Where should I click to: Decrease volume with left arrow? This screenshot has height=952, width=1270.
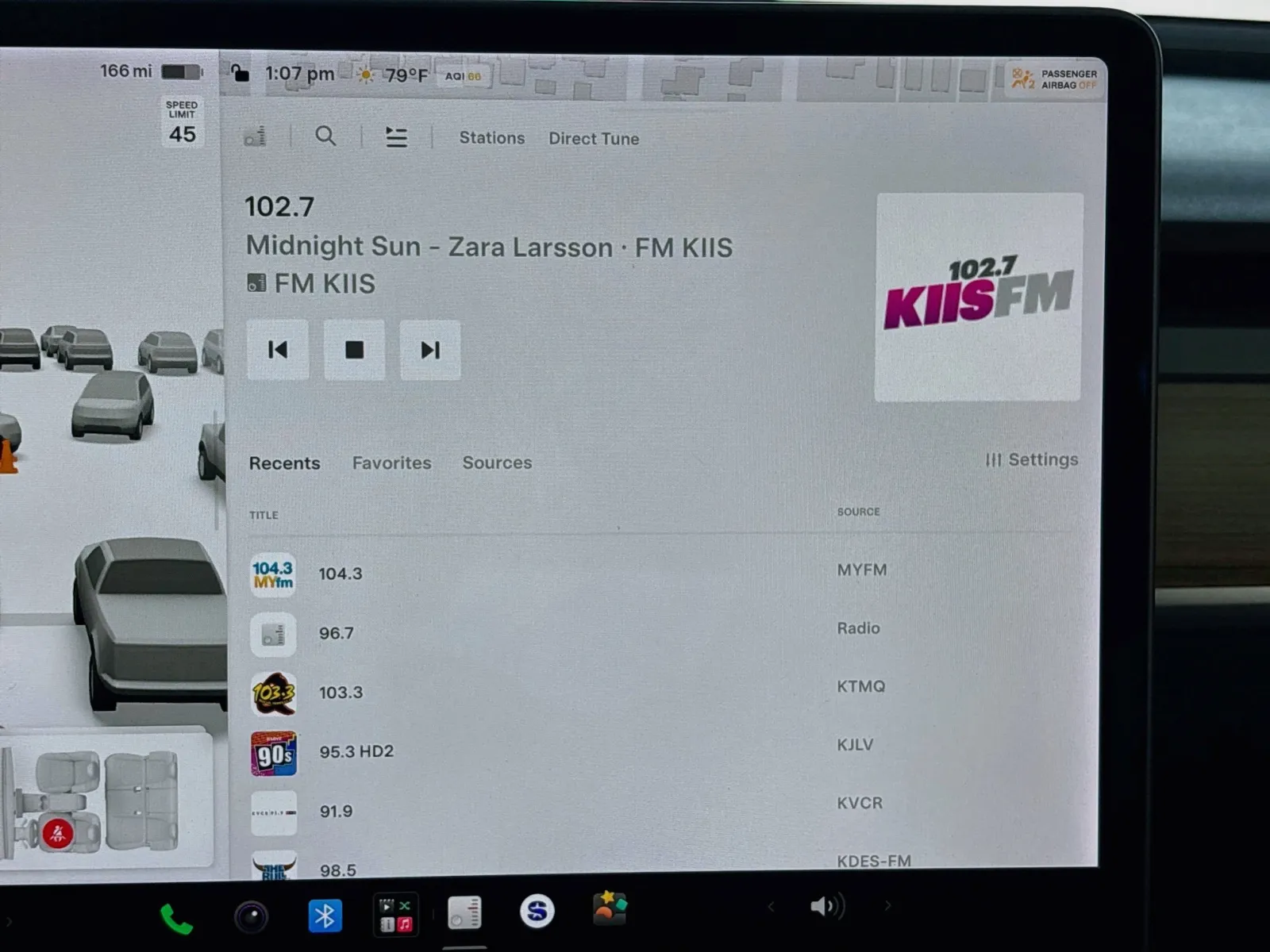tap(771, 906)
